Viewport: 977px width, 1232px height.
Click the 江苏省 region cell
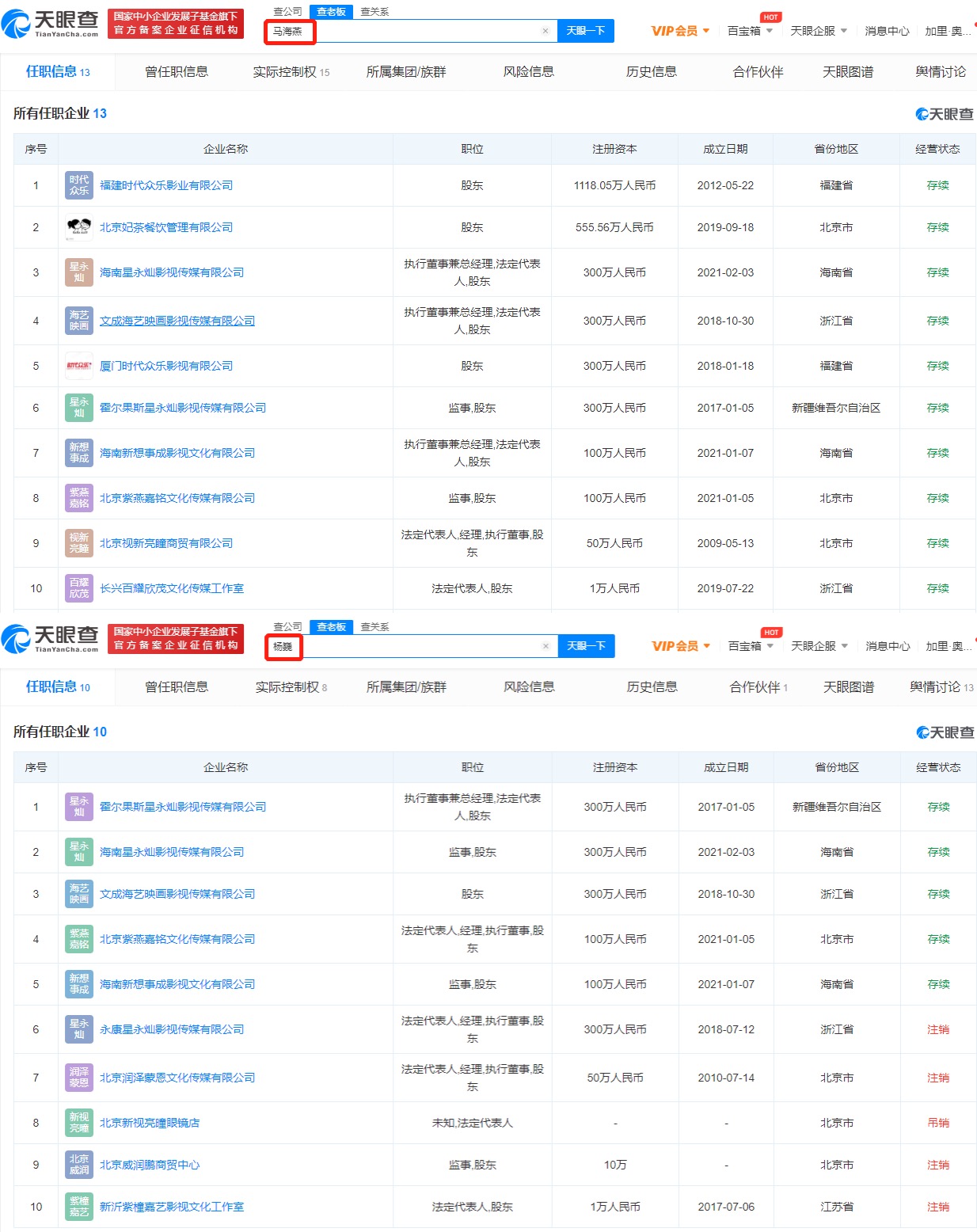coord(837,1207)
